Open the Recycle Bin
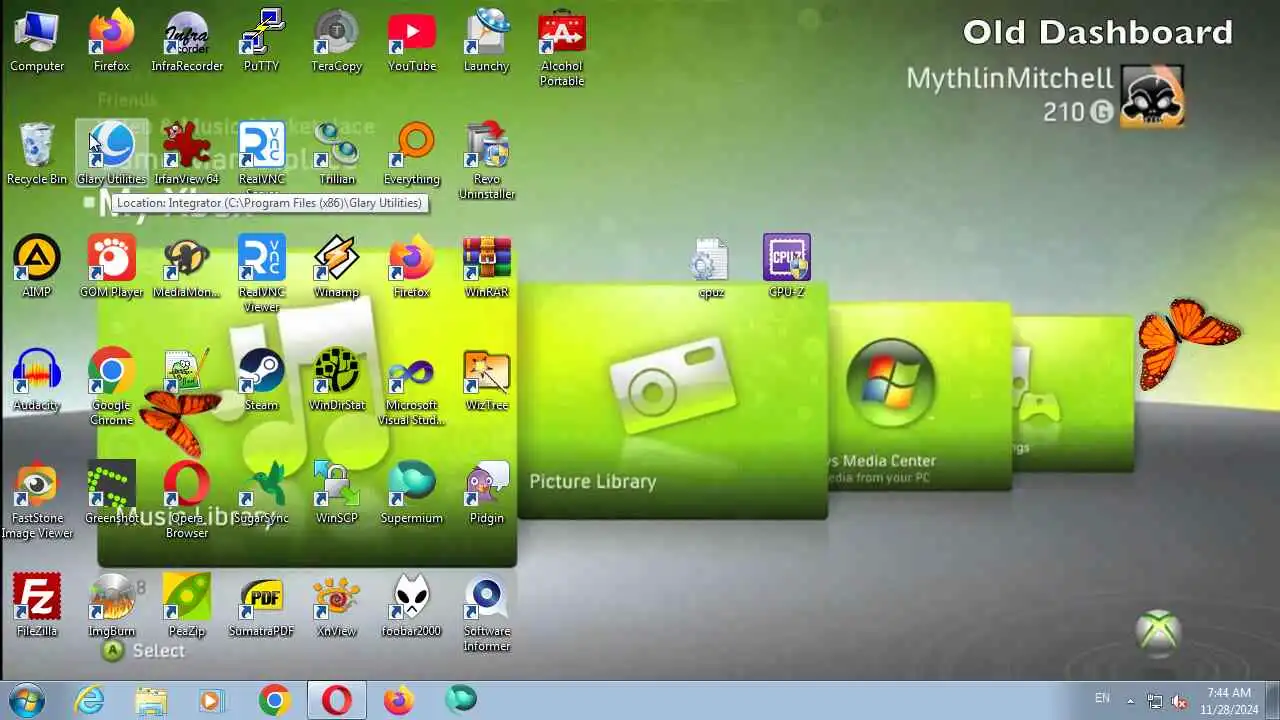 pos(37,155)
